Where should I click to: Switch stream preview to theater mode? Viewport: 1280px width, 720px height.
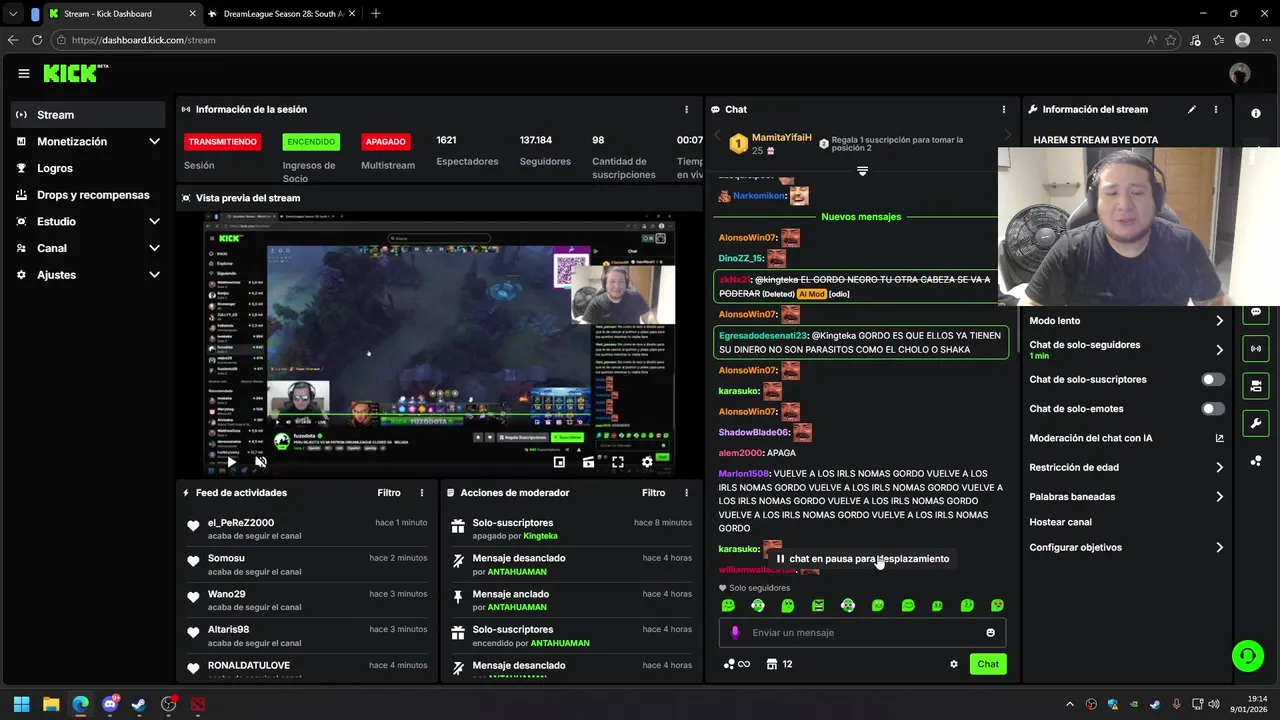tap(589, 462)
